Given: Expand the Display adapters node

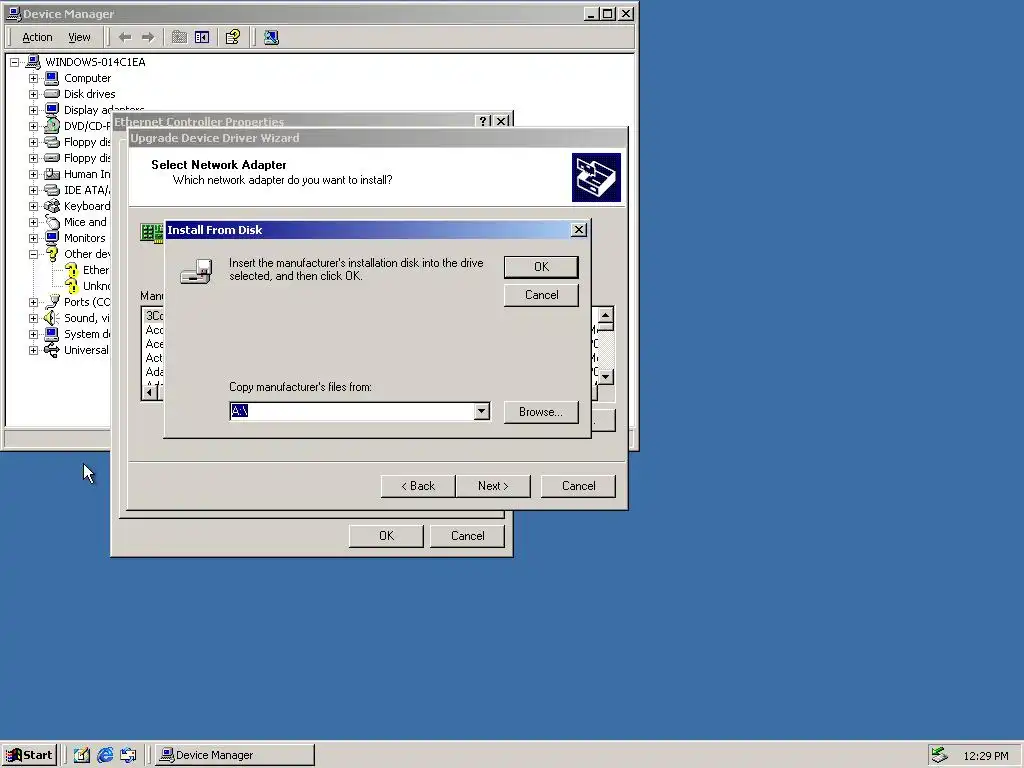Looking at the screenshot, I should (33, 110).
